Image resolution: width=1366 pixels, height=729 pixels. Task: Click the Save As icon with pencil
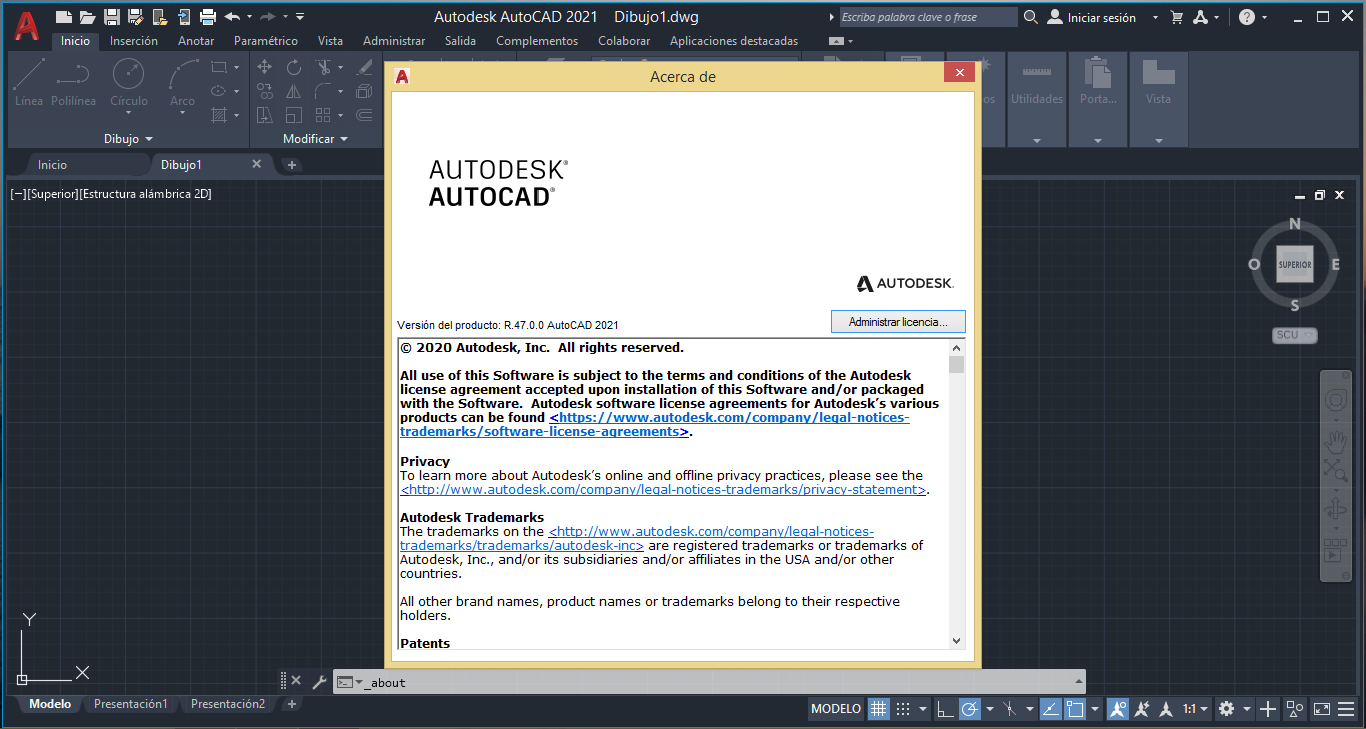click(x=135, y=17)
